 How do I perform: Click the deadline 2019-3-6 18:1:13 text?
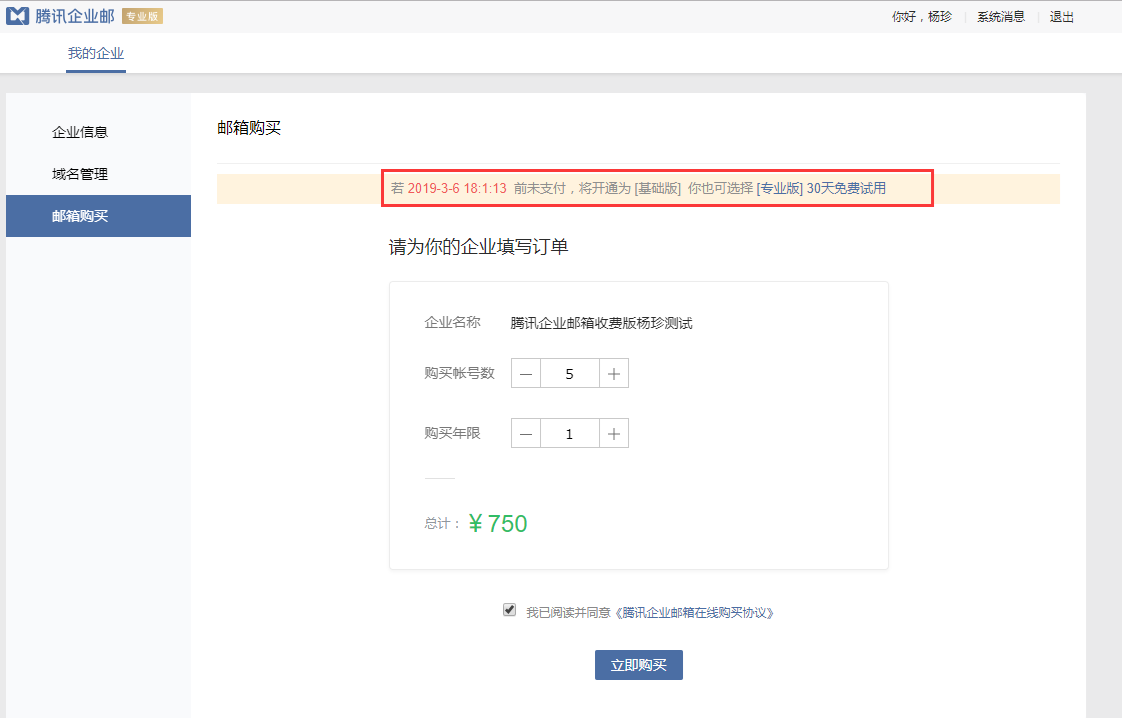457,188
